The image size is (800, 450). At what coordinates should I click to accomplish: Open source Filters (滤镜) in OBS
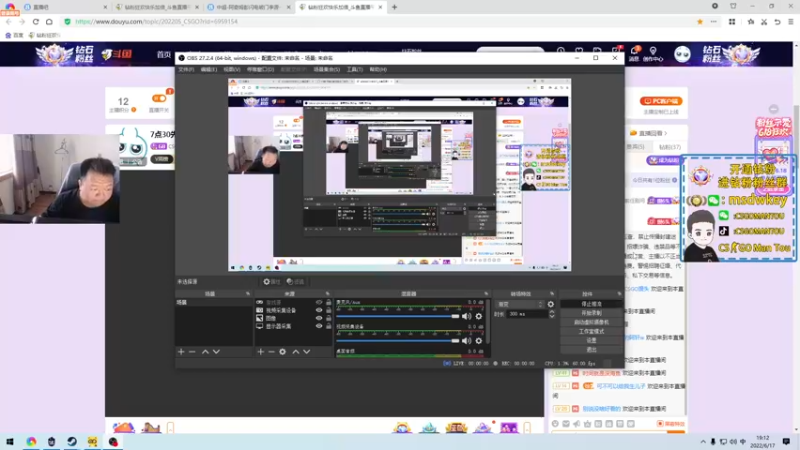click(295, 282)
